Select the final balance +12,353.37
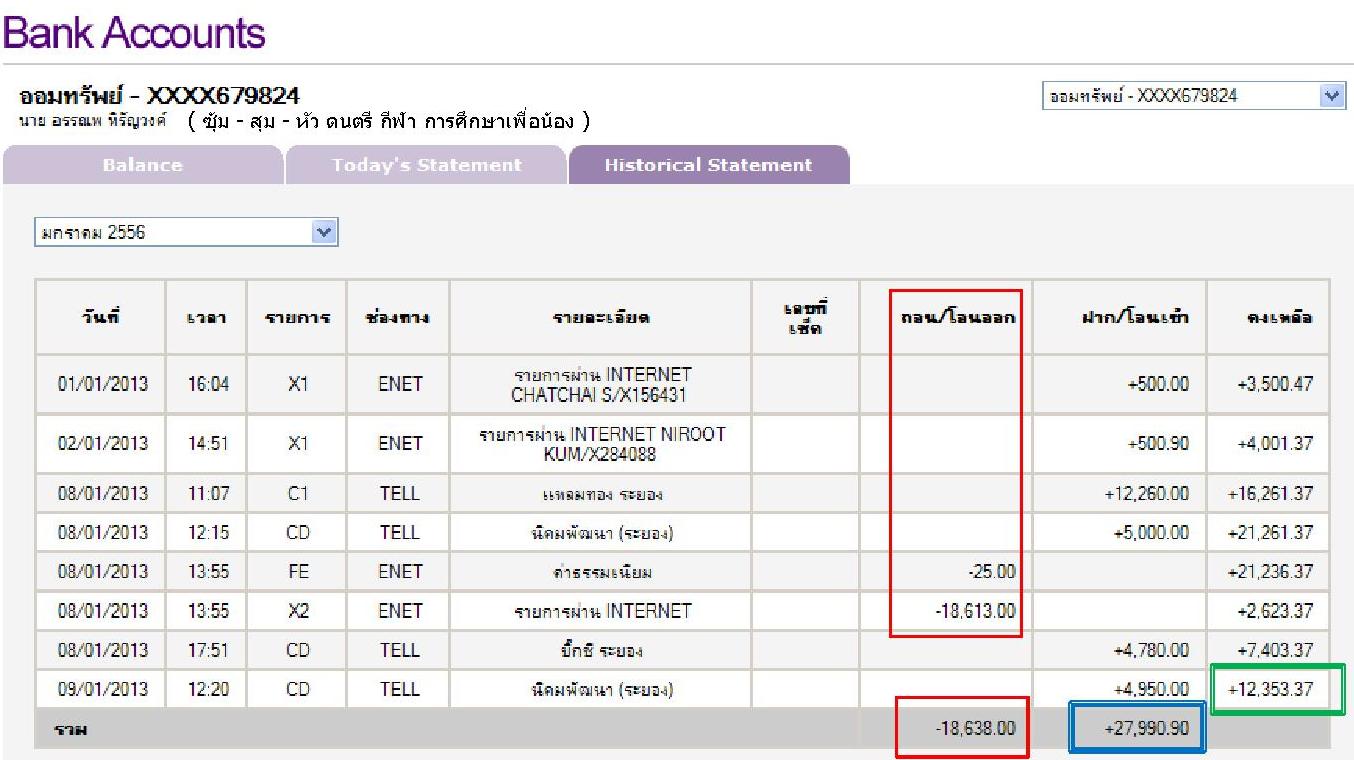Viewport: 1354px width, 760px height. click(x=1270, y=690)
